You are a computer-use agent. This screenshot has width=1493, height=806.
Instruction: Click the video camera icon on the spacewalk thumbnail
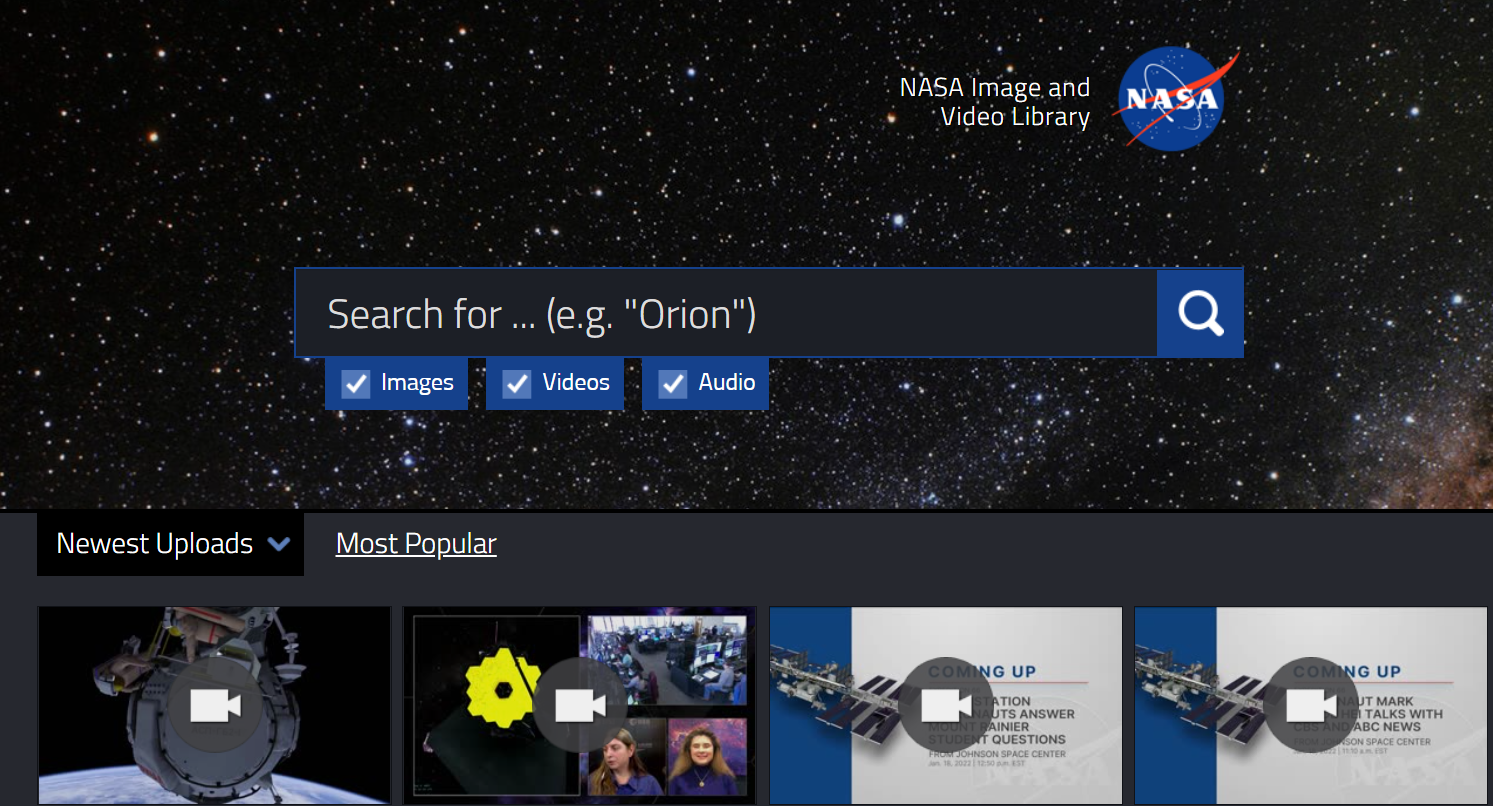216,706
